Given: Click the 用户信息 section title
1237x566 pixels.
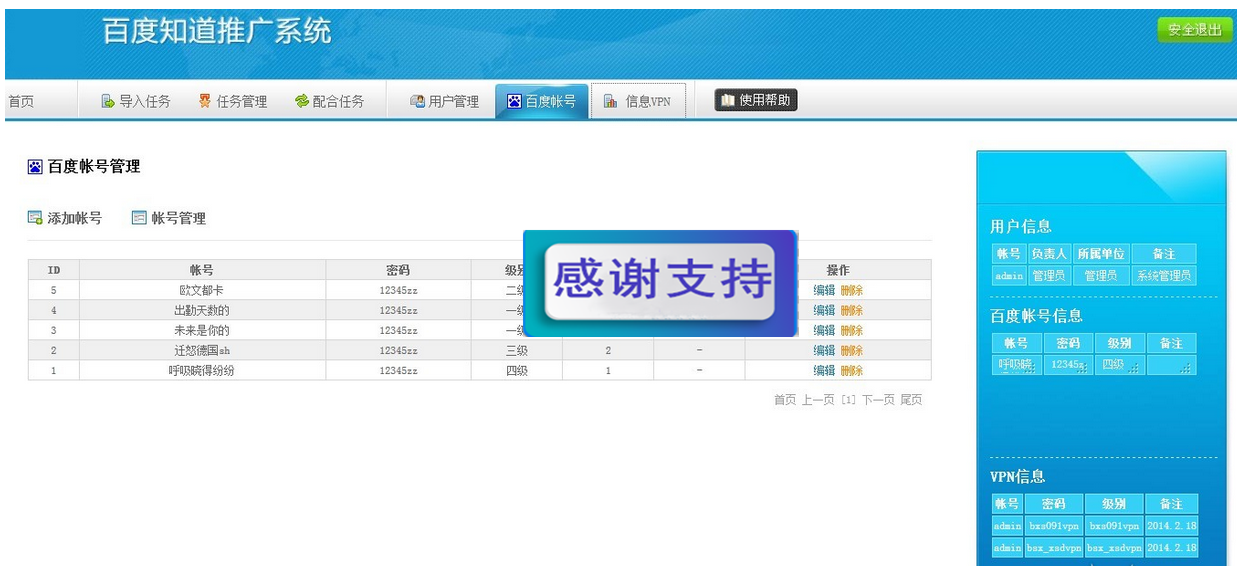Looking at the screenshot, I should [1021, 226].
